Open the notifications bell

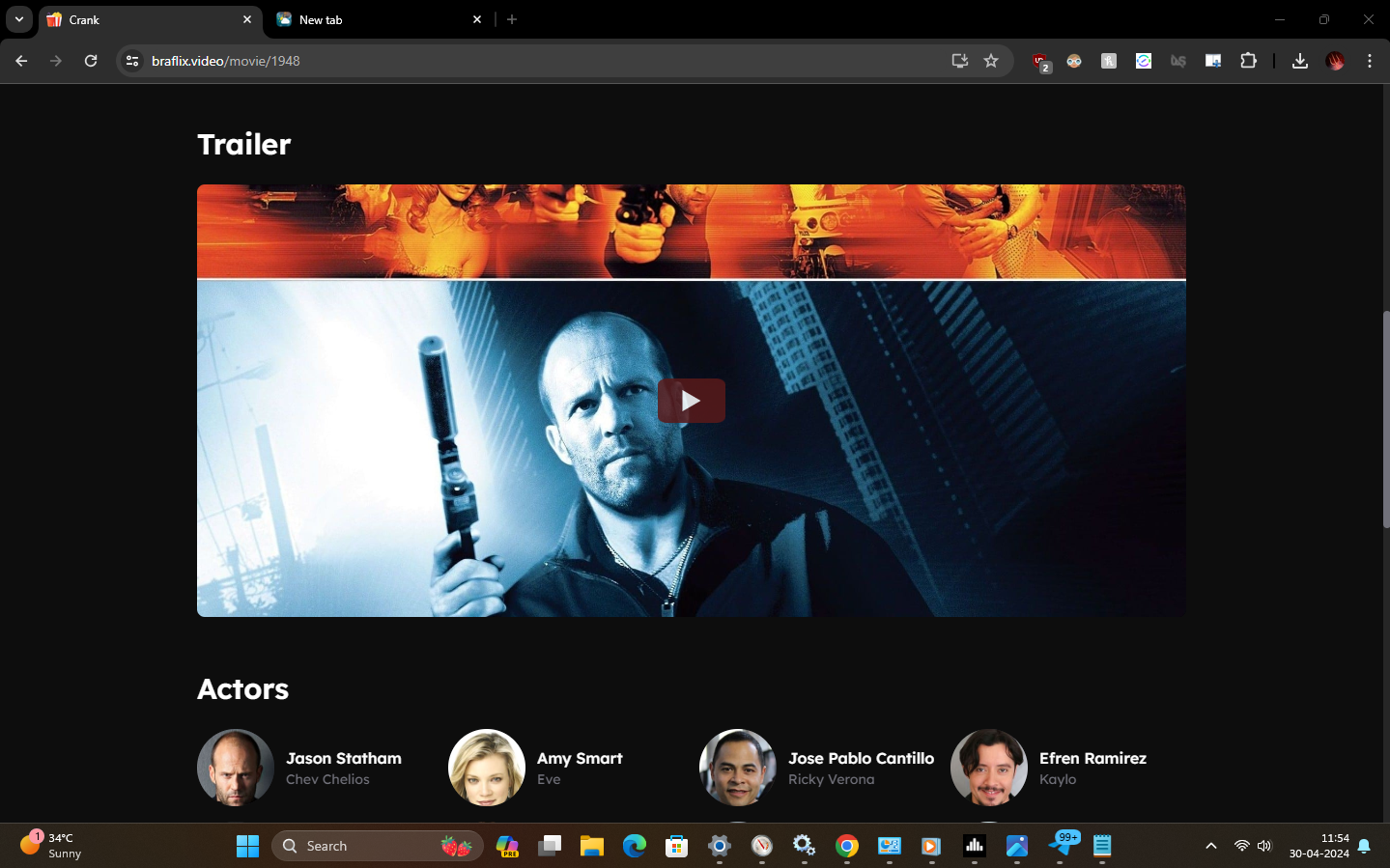[x=1364, y=846]
